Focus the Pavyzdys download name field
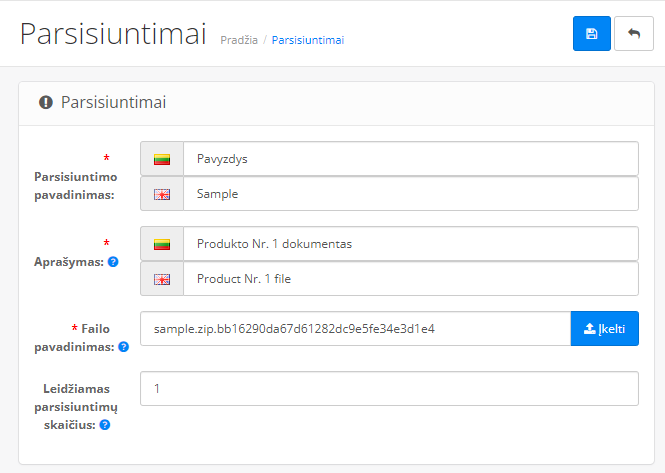This screenshot has height=473, width=665. point(410,159)
